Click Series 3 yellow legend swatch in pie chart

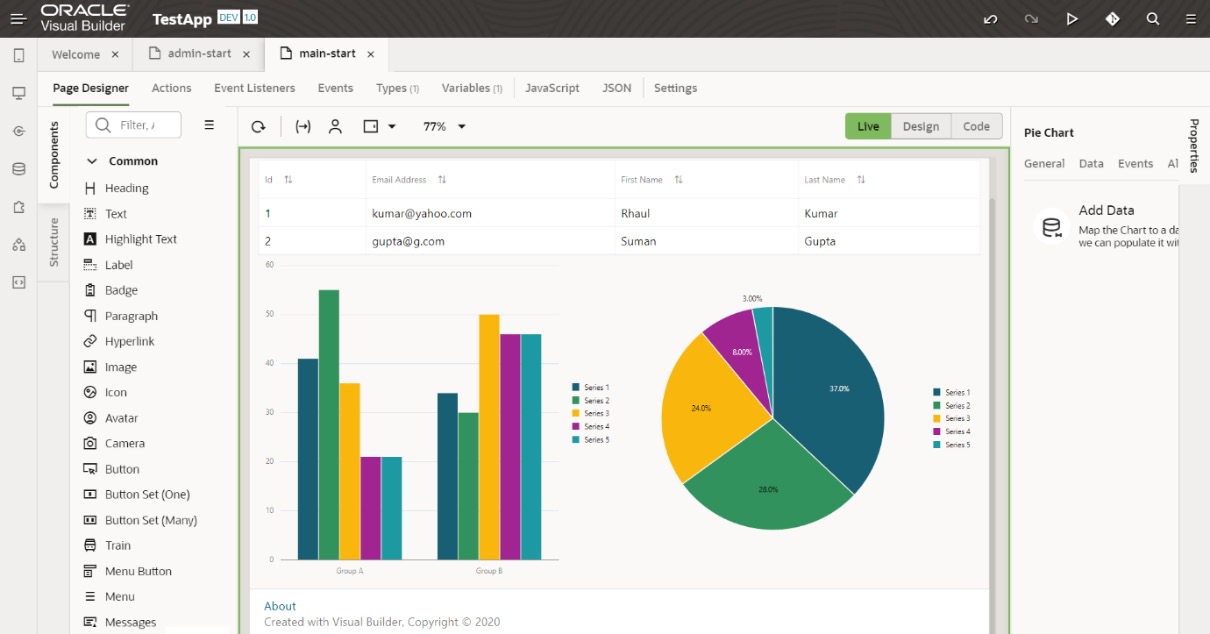937,419
